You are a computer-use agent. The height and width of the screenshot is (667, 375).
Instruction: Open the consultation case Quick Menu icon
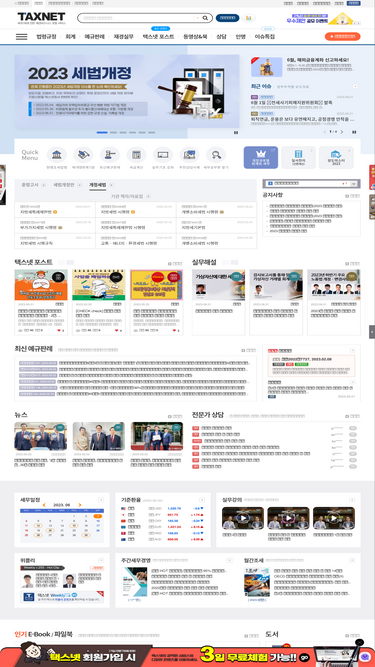(189, 155)
